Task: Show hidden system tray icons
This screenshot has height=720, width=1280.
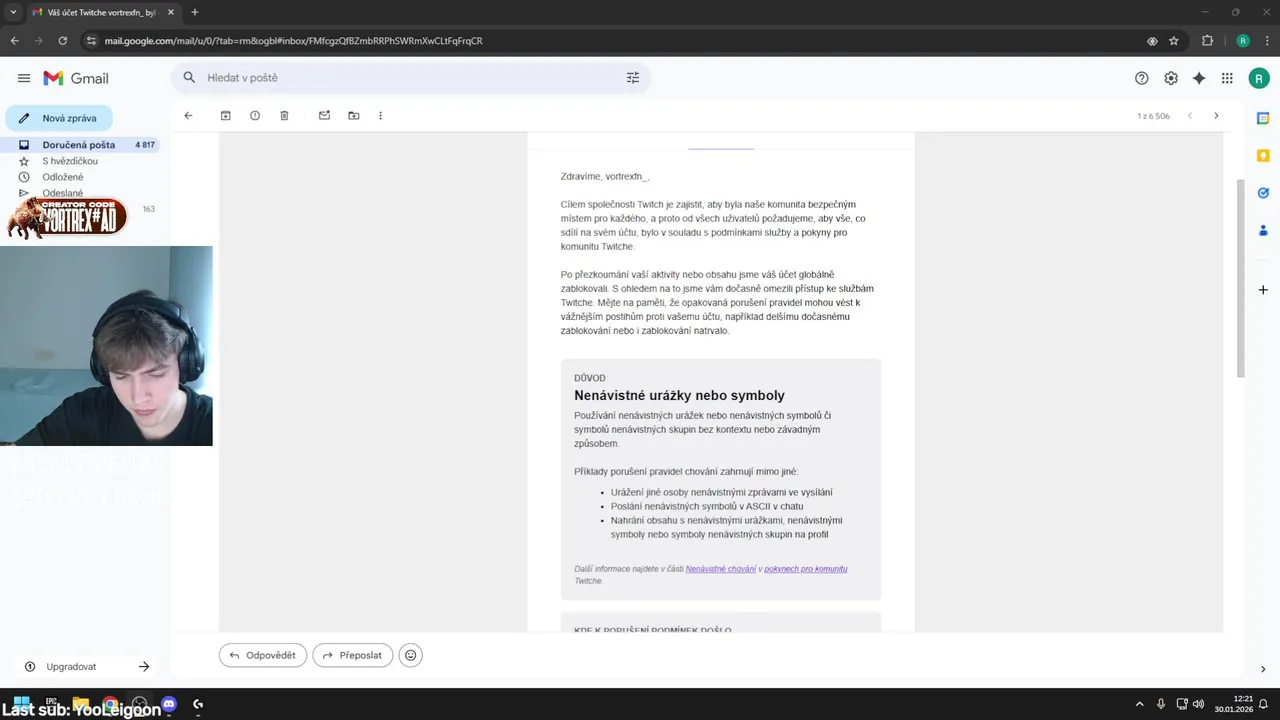Action: 1139,704
